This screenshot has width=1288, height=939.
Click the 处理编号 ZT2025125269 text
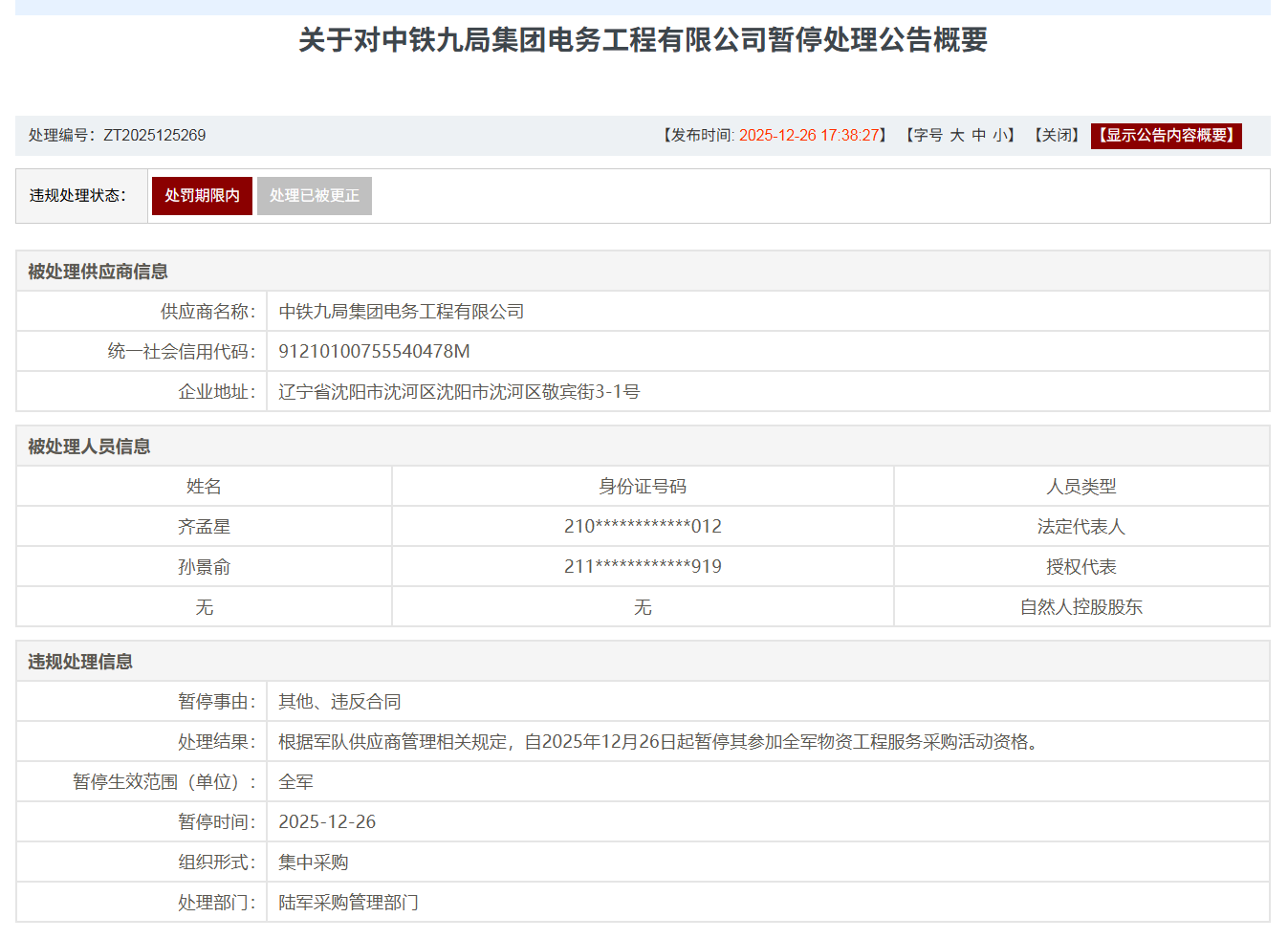click(x=115, y=135)
